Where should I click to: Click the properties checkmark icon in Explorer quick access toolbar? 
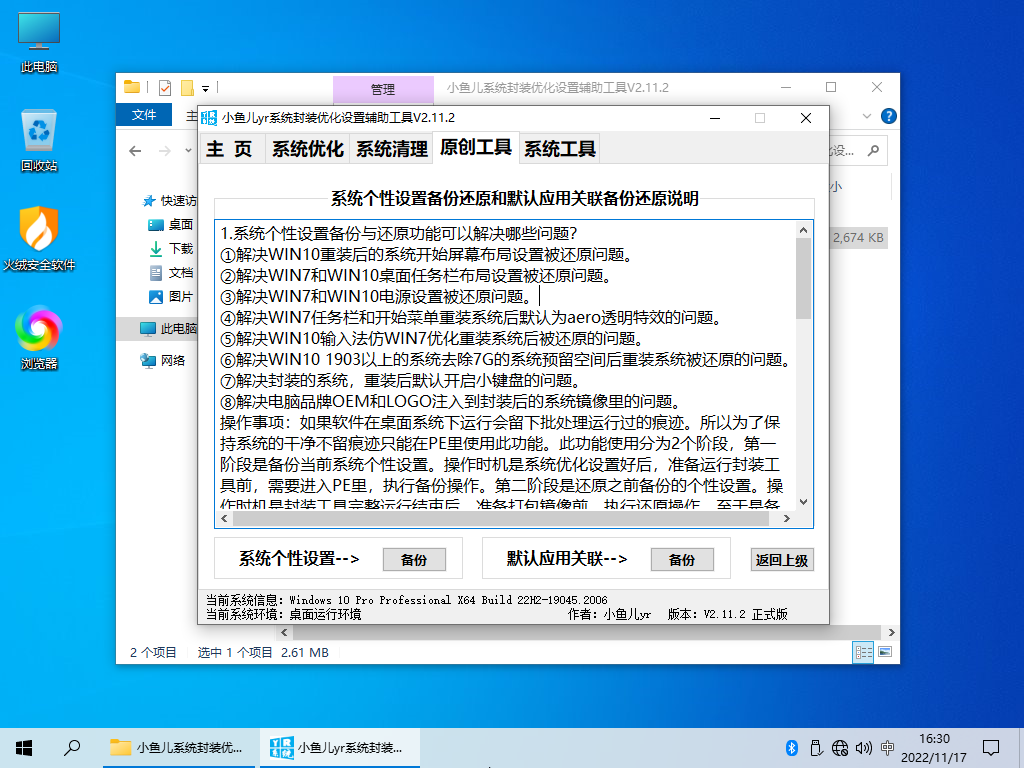click(165, 88)
